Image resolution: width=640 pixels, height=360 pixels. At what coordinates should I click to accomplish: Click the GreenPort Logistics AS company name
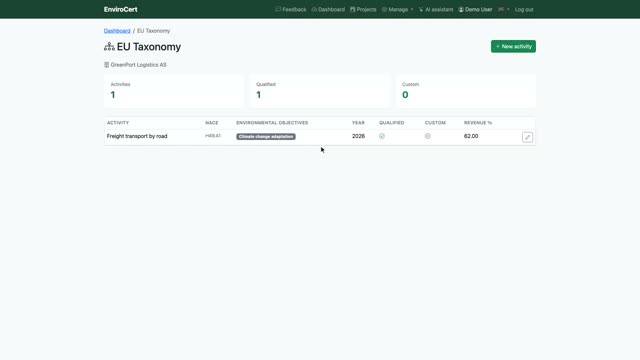tap(138, 65)
